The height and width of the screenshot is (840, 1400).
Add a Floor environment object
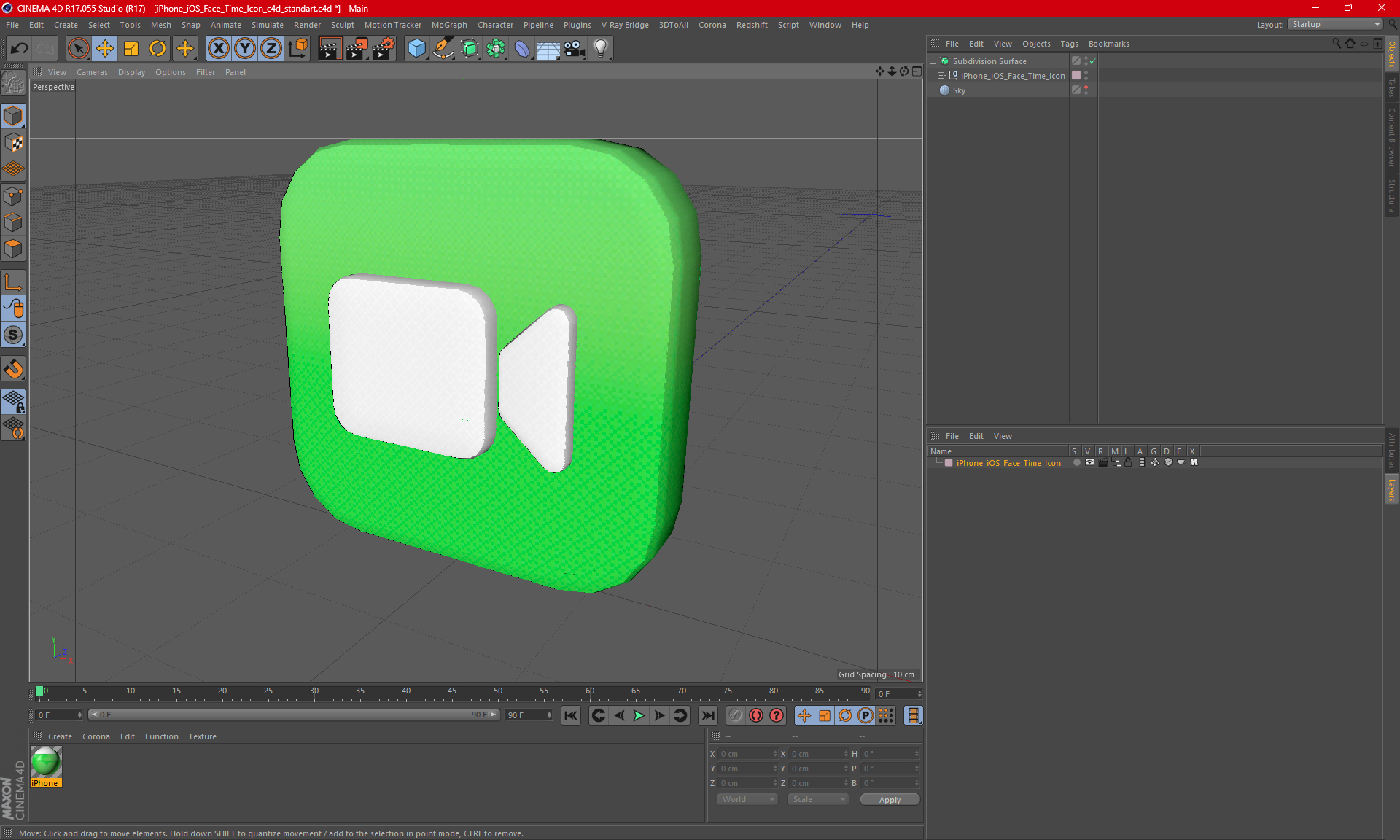[548, 49]
